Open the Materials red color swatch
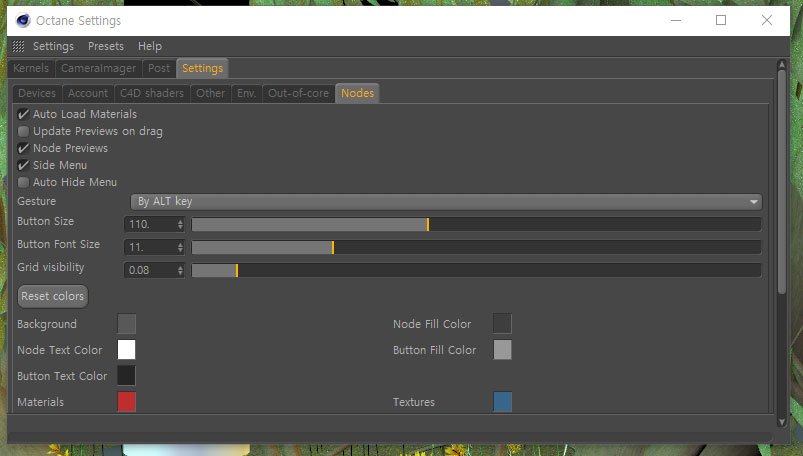The image size is (803, 456). click(x=126, y=402)
